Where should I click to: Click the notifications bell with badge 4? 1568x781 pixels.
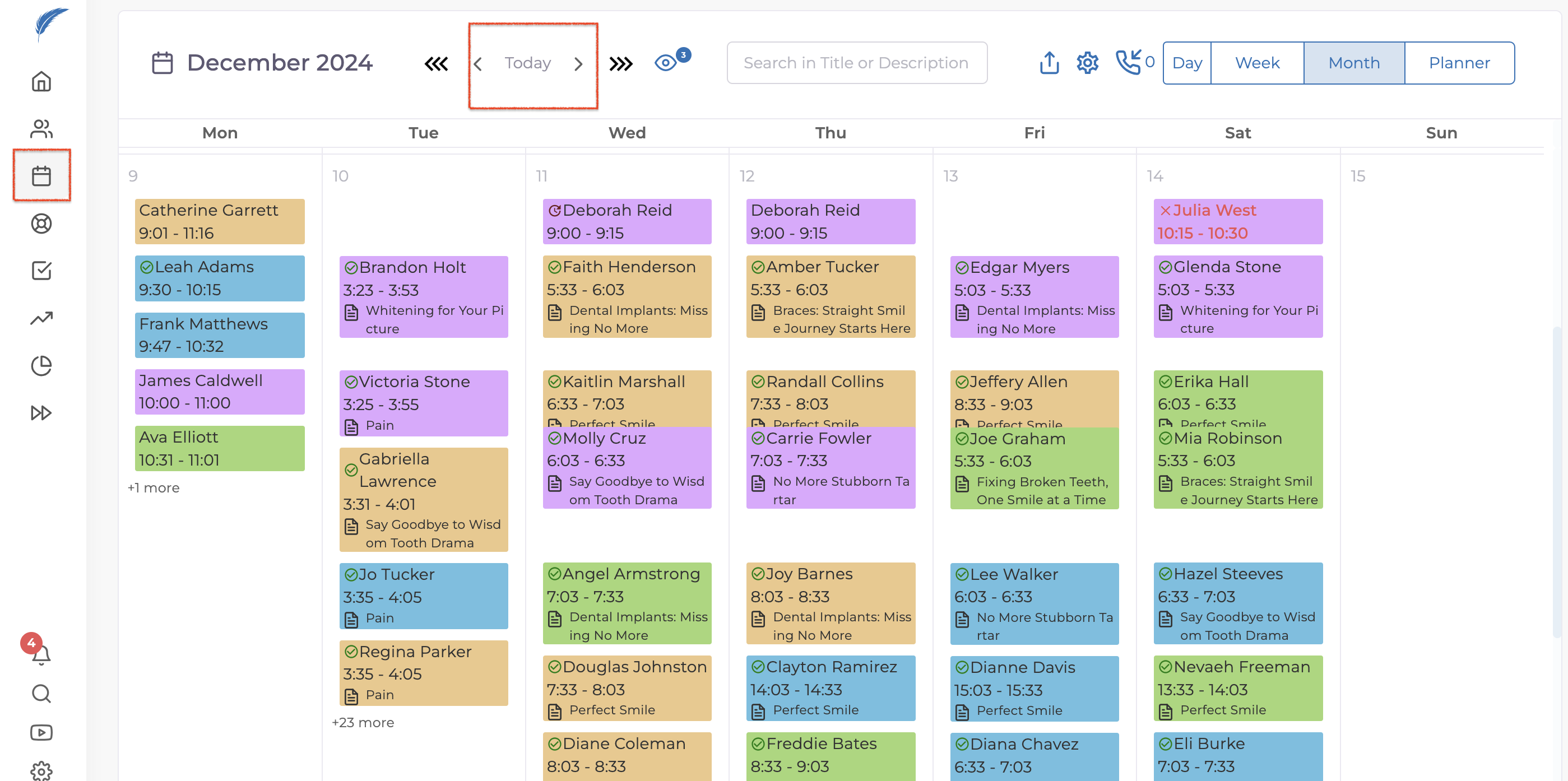coord(41,654)
